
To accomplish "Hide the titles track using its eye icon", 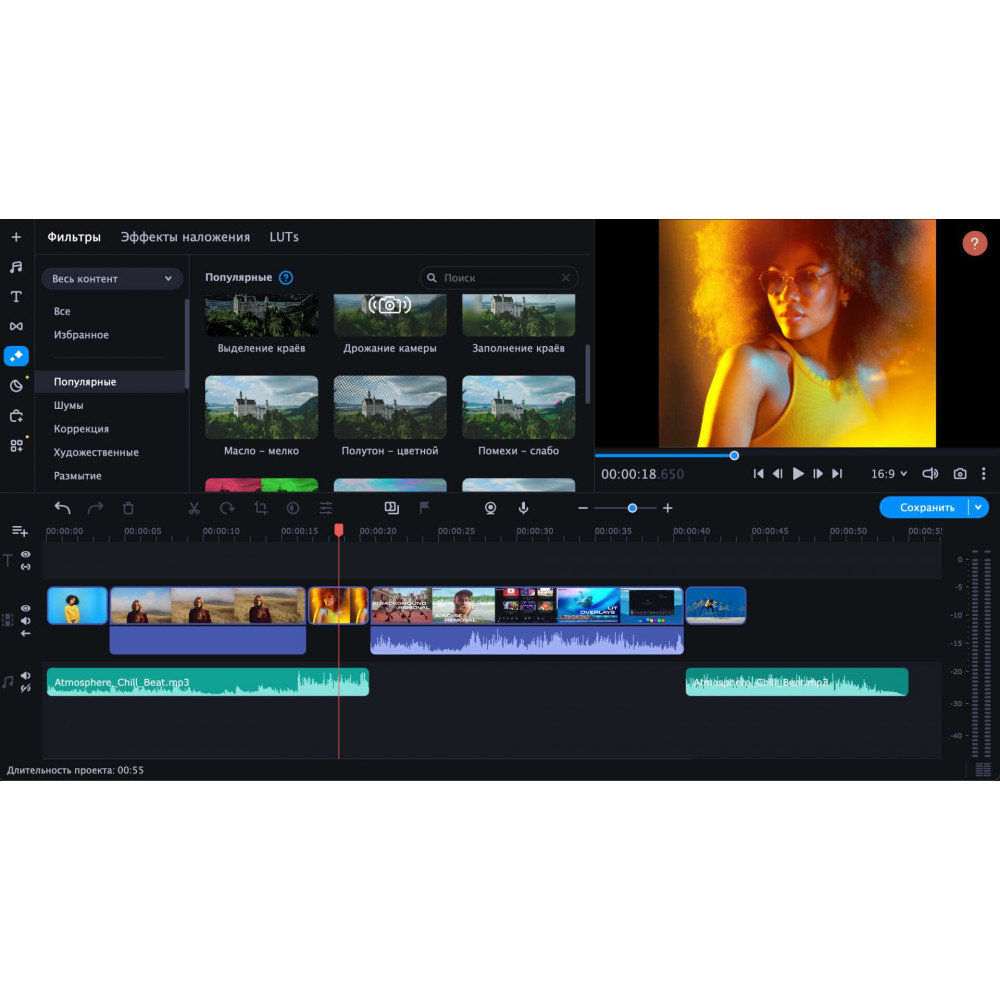I will pyautogui.click(x=25, y=554).
